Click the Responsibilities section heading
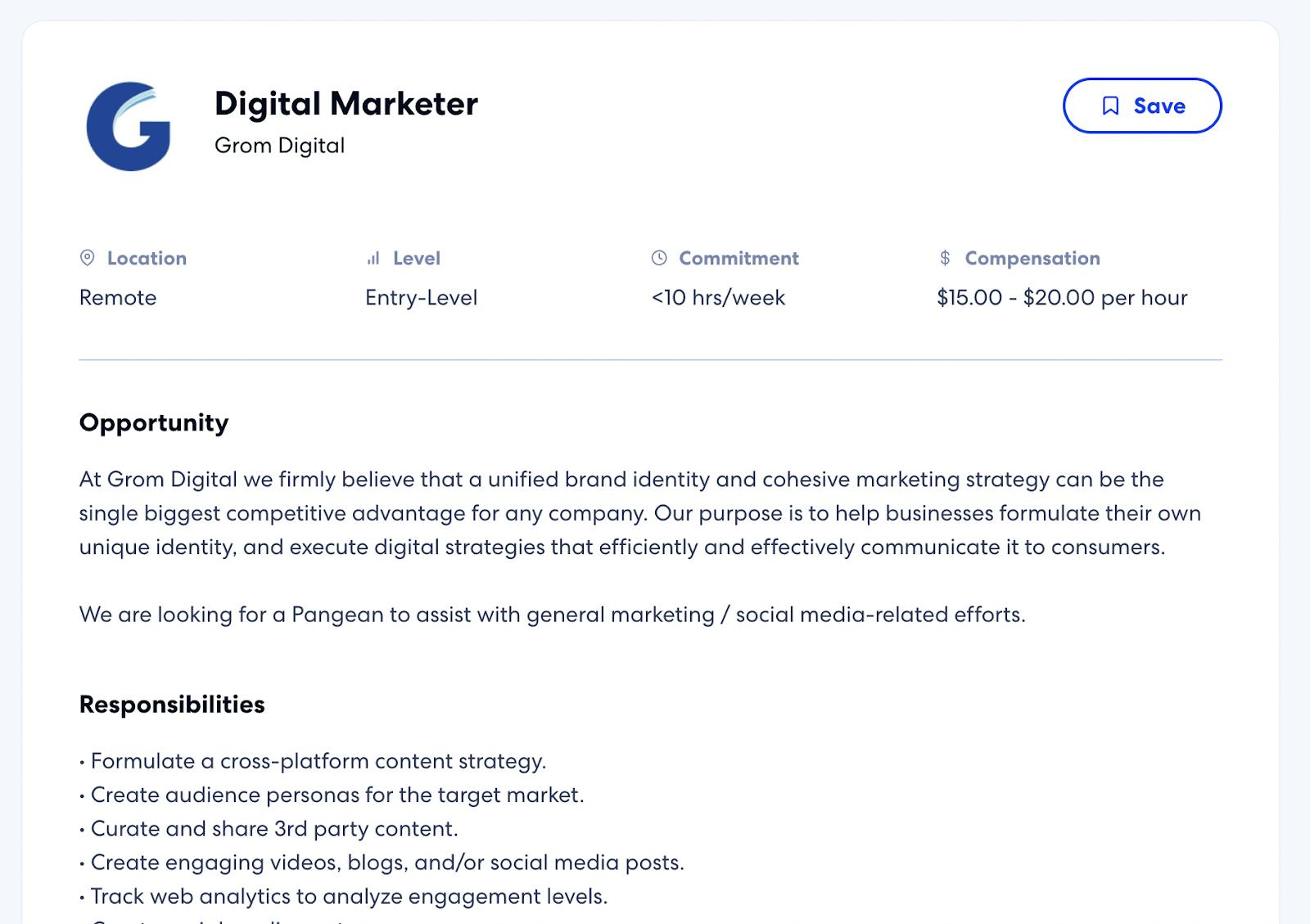Screen dimensions: 1310x924 click(x=172, y=705)
